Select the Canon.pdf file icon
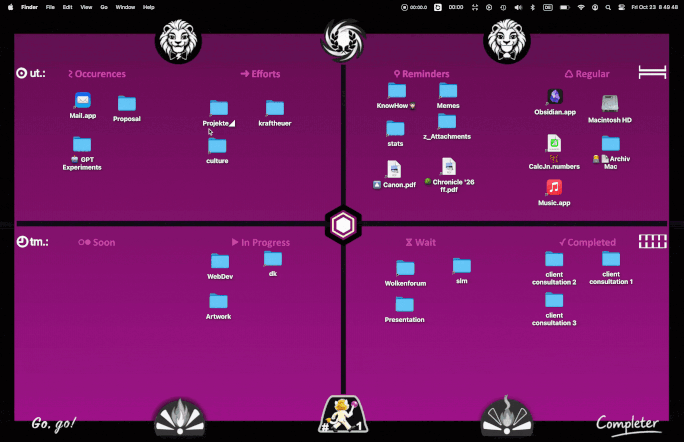The width and height of the screenshot is (684, 442). click(394, 169)
